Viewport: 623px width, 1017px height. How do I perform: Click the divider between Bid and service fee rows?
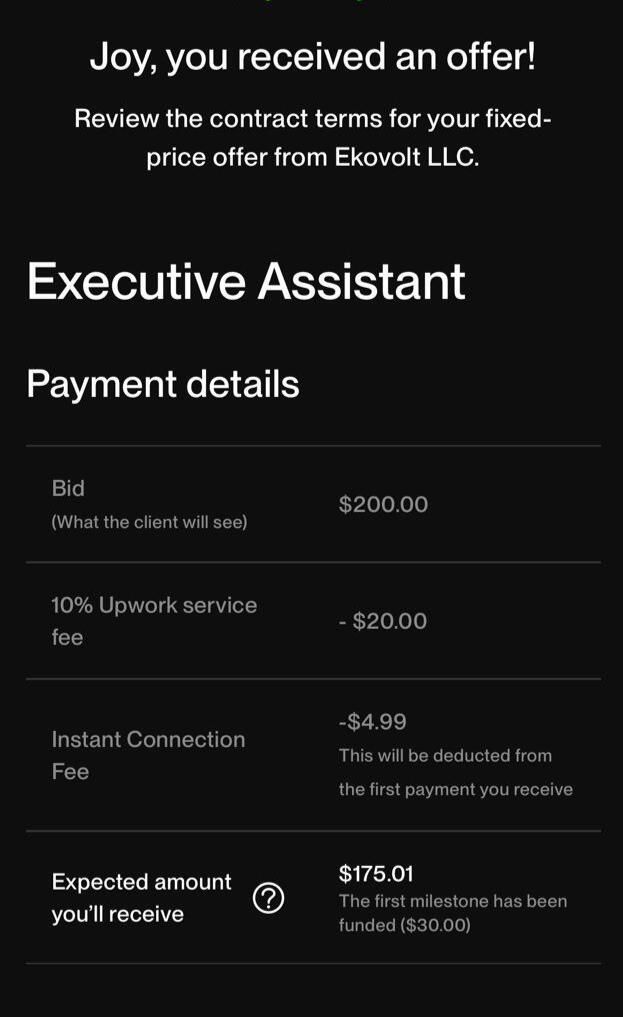pyautogui.click(x=312, y=562)
